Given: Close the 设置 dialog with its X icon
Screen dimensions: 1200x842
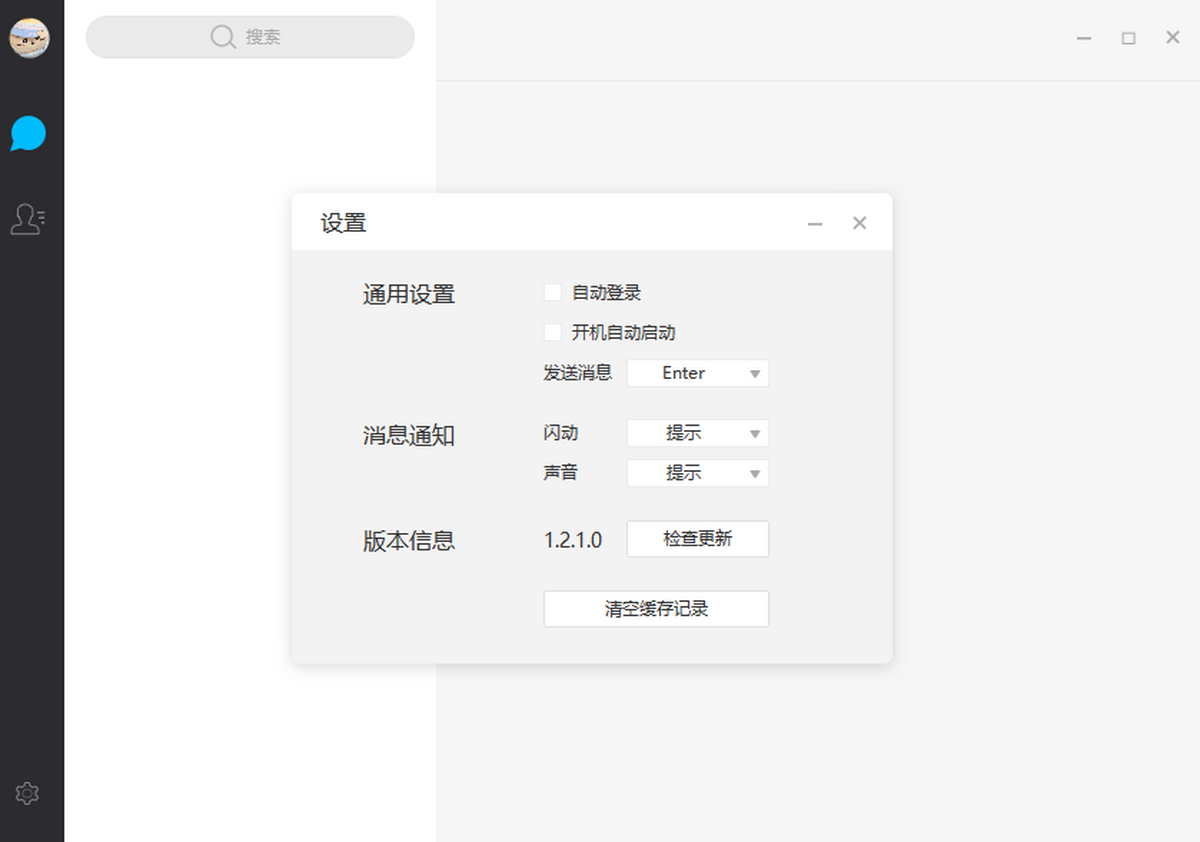Looking at the screenshot, I should (x=859, y=223).
